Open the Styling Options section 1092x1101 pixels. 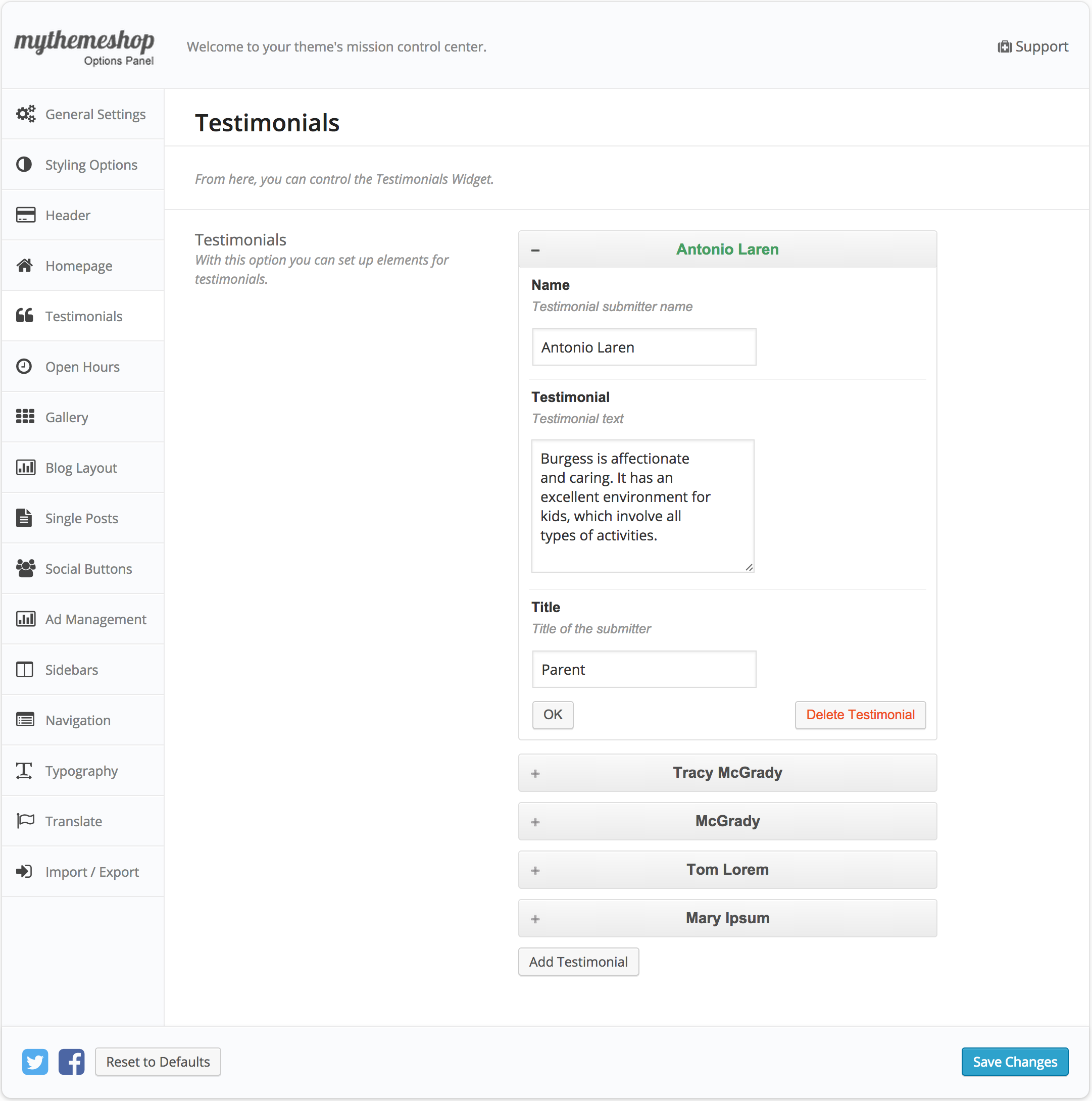pyautogui.click(x=91, y=165)
